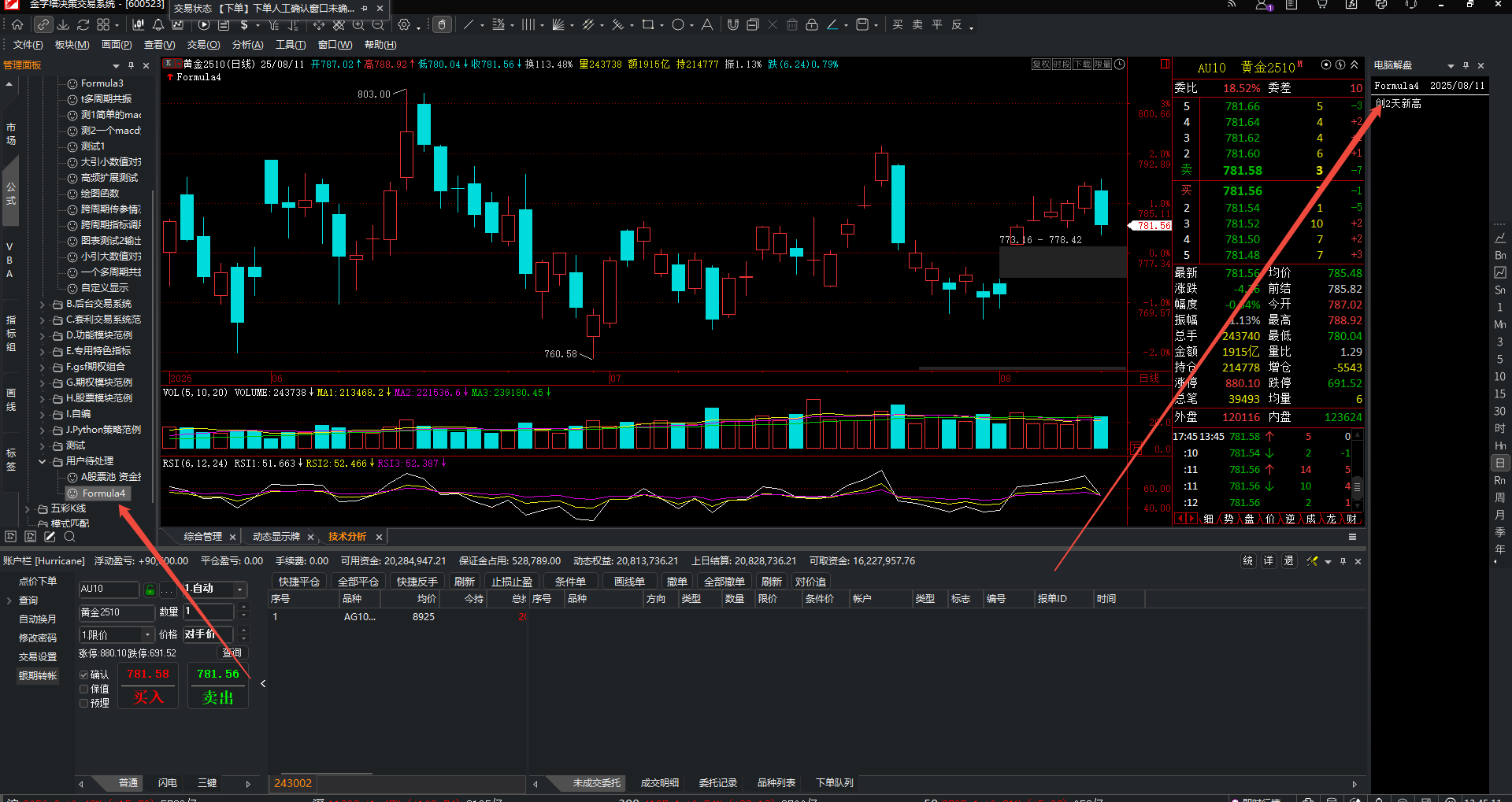Click the 数量 quantity input field
This screenshot has width=1512, height=802.
pos(209,612)
